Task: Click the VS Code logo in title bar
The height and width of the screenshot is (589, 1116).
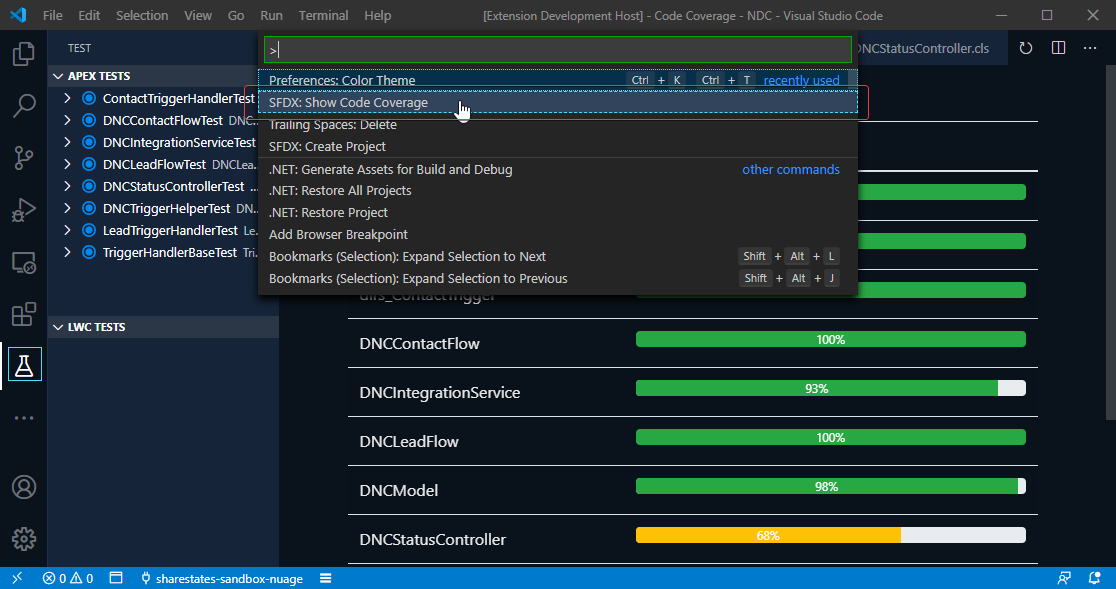Action: point(18,15)
